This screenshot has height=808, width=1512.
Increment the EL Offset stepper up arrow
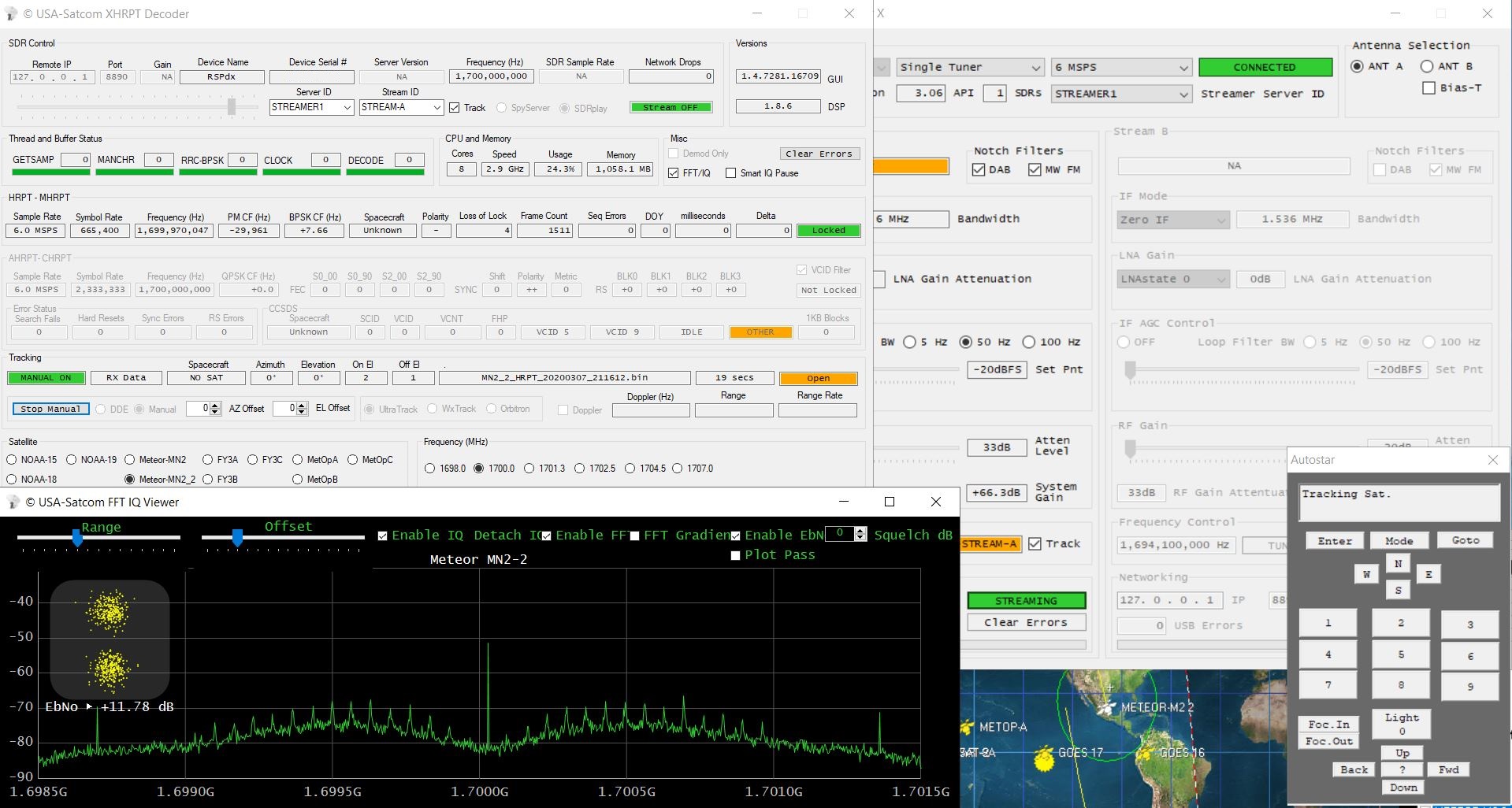click(302, 405)
